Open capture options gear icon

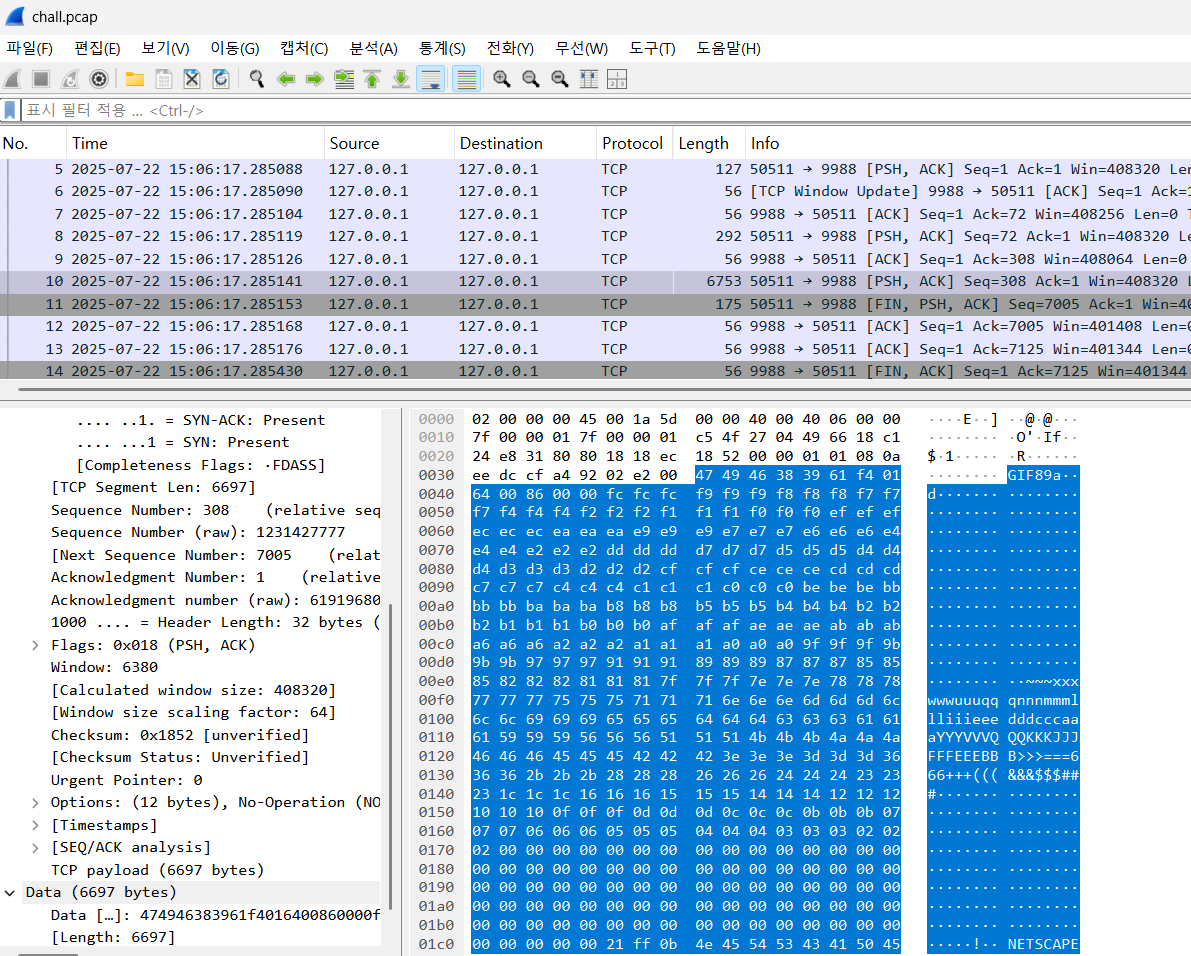click(x=99, y=79)
